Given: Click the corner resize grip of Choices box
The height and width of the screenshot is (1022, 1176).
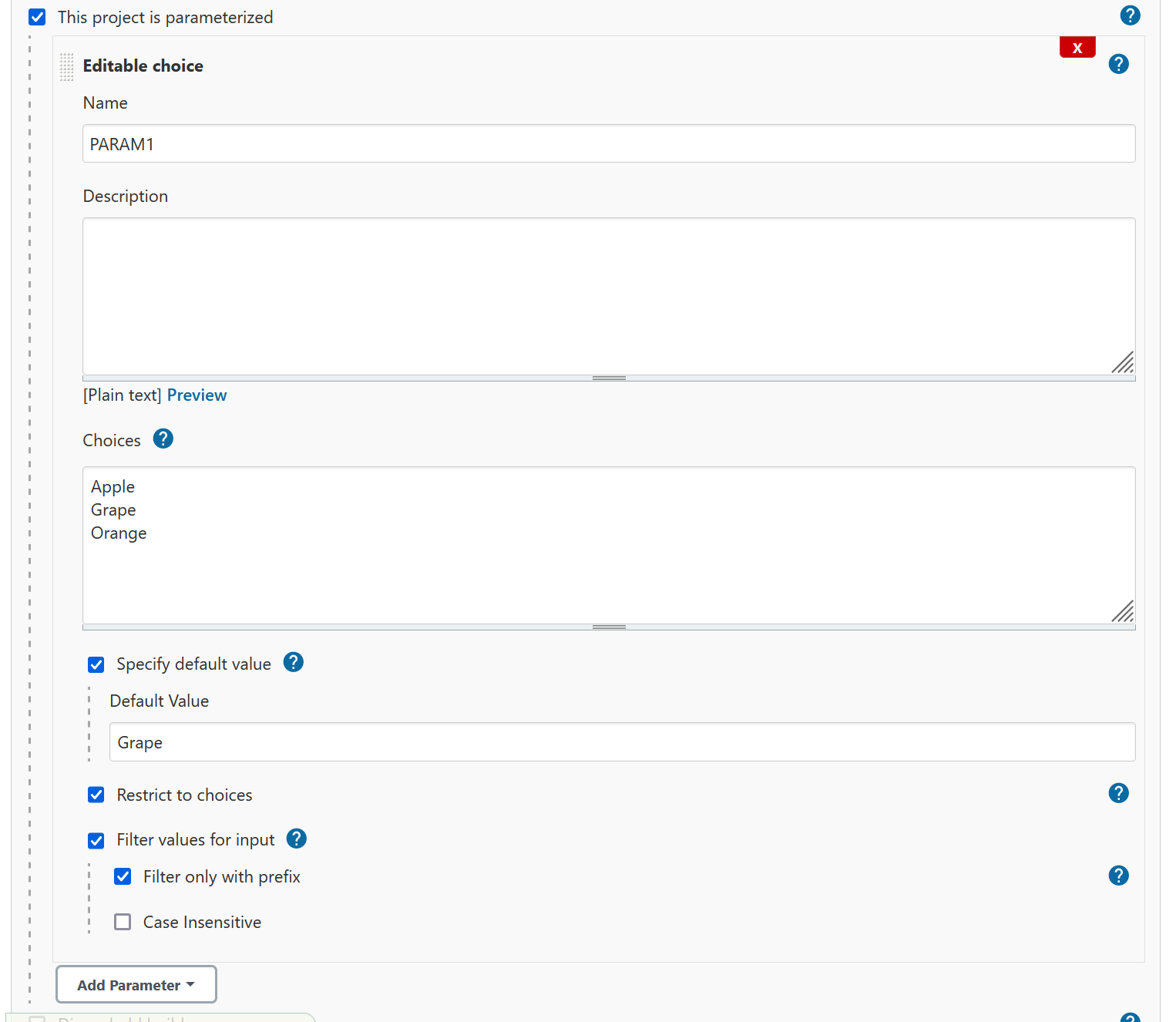Looking at the screenshot, I should click(x=1123, y=611).
